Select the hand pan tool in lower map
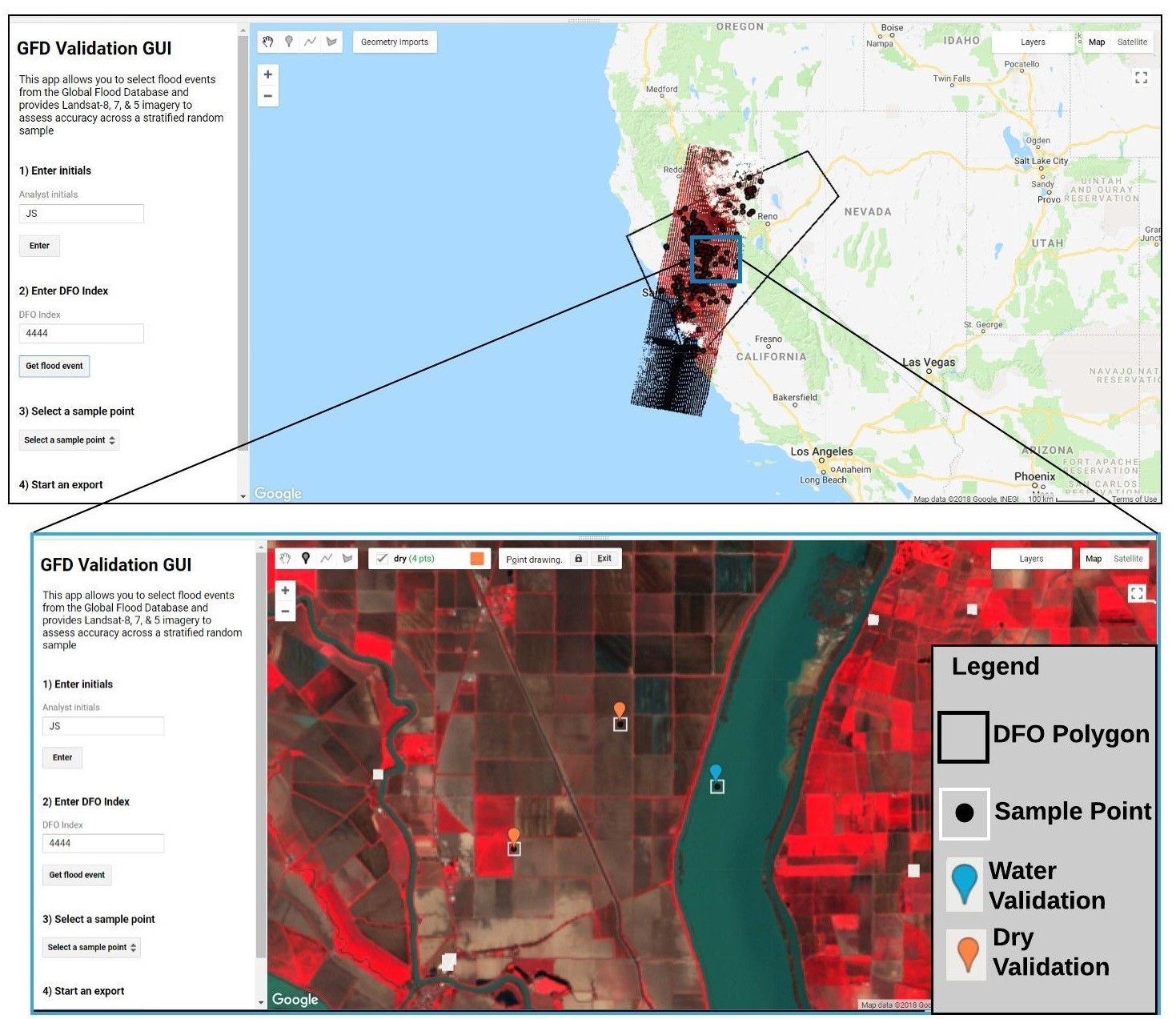This screenshot has width=1176, height=1019. (285, 559)
